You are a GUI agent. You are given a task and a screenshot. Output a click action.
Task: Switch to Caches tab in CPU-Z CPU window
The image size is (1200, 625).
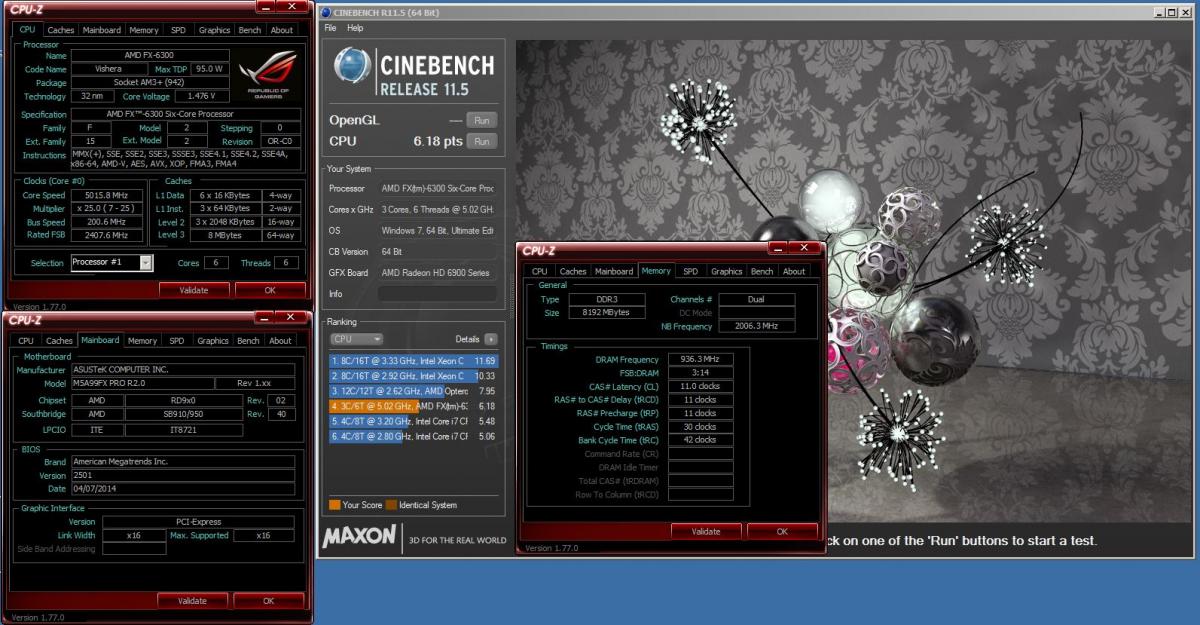pos(61,30)
